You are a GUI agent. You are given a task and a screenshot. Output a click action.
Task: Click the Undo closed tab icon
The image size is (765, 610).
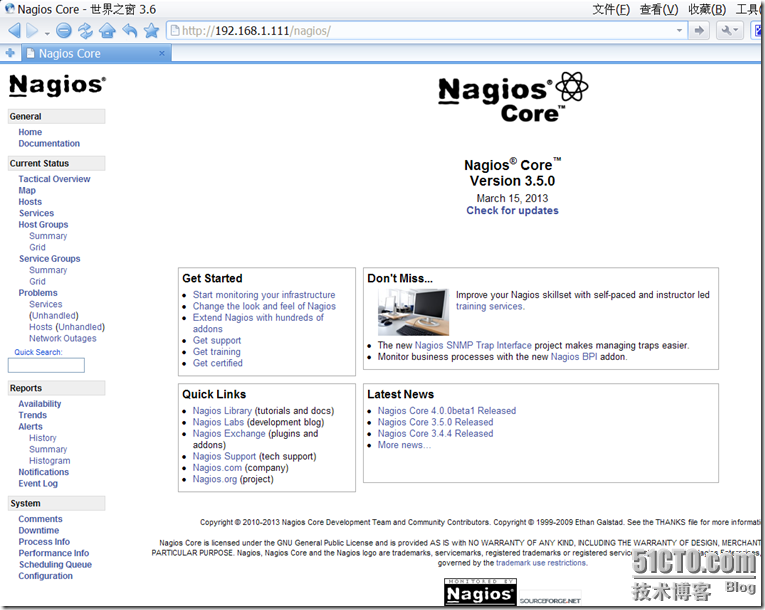(129, 31)
